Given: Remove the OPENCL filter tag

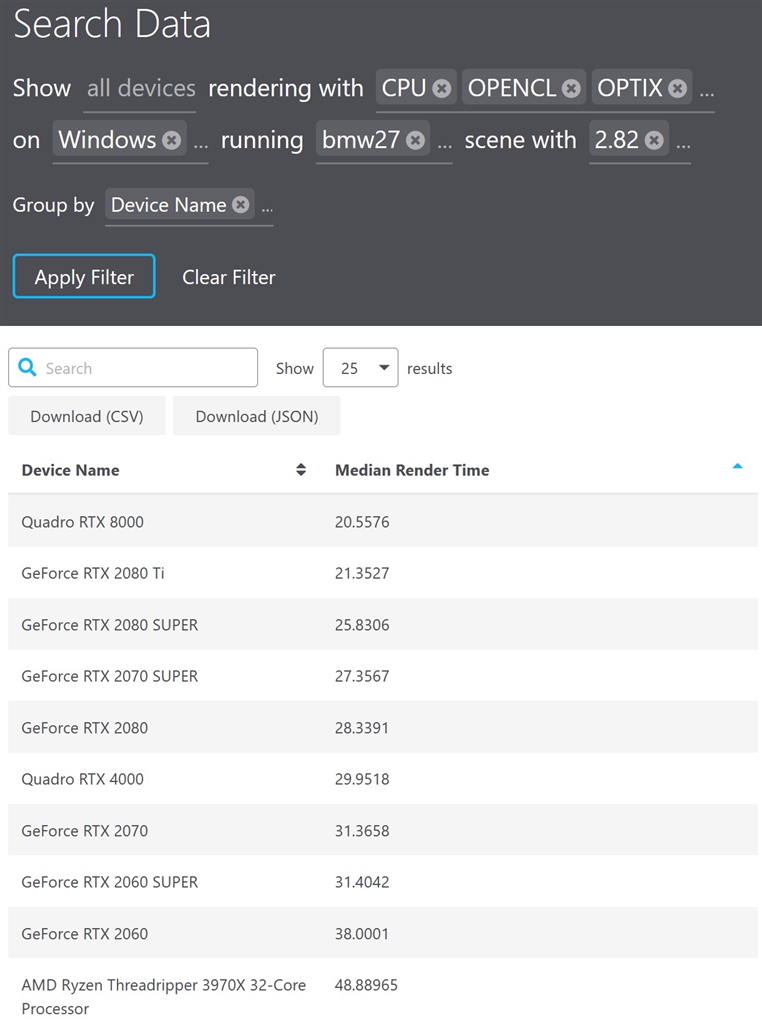Looking at the screenshot, I should pos(571,89).
